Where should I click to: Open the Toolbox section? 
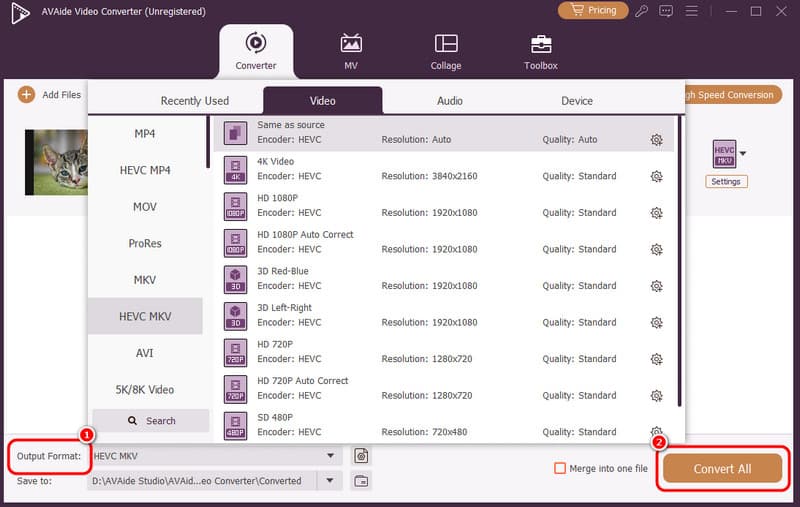pos(541,53)
